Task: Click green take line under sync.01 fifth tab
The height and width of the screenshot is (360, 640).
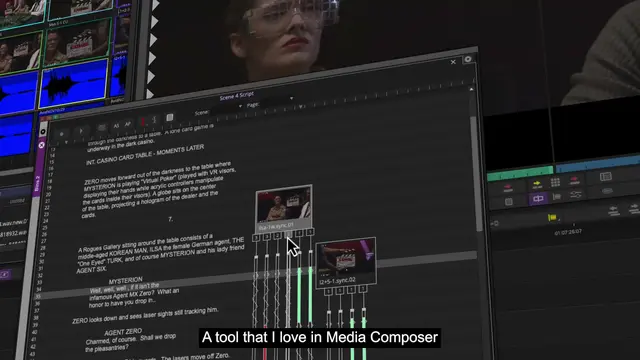Action: click(x=299, y=294)
